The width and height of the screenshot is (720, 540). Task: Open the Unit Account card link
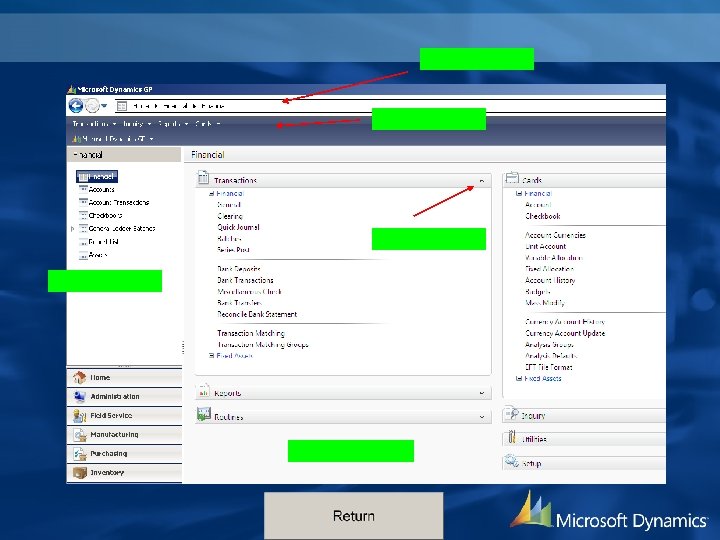click(546, 247)
